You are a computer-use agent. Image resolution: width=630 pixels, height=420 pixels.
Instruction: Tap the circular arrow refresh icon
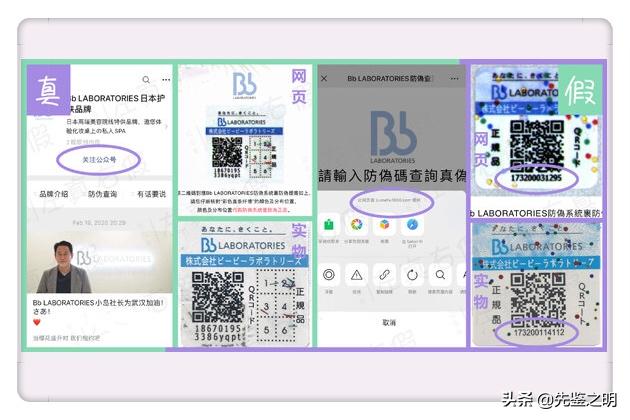click(x=412, y=275)
